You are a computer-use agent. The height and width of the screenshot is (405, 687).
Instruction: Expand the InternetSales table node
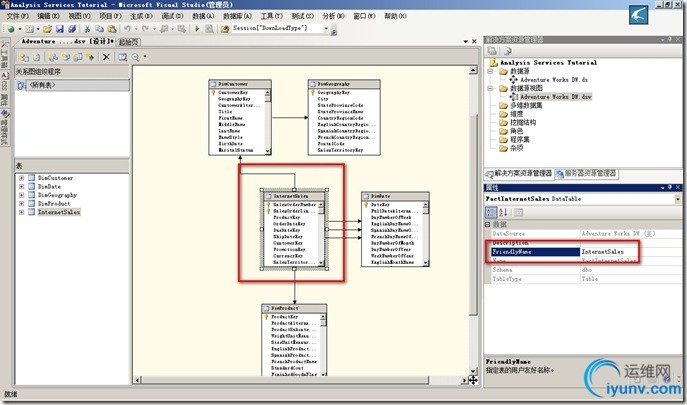(x=21, y=212)
